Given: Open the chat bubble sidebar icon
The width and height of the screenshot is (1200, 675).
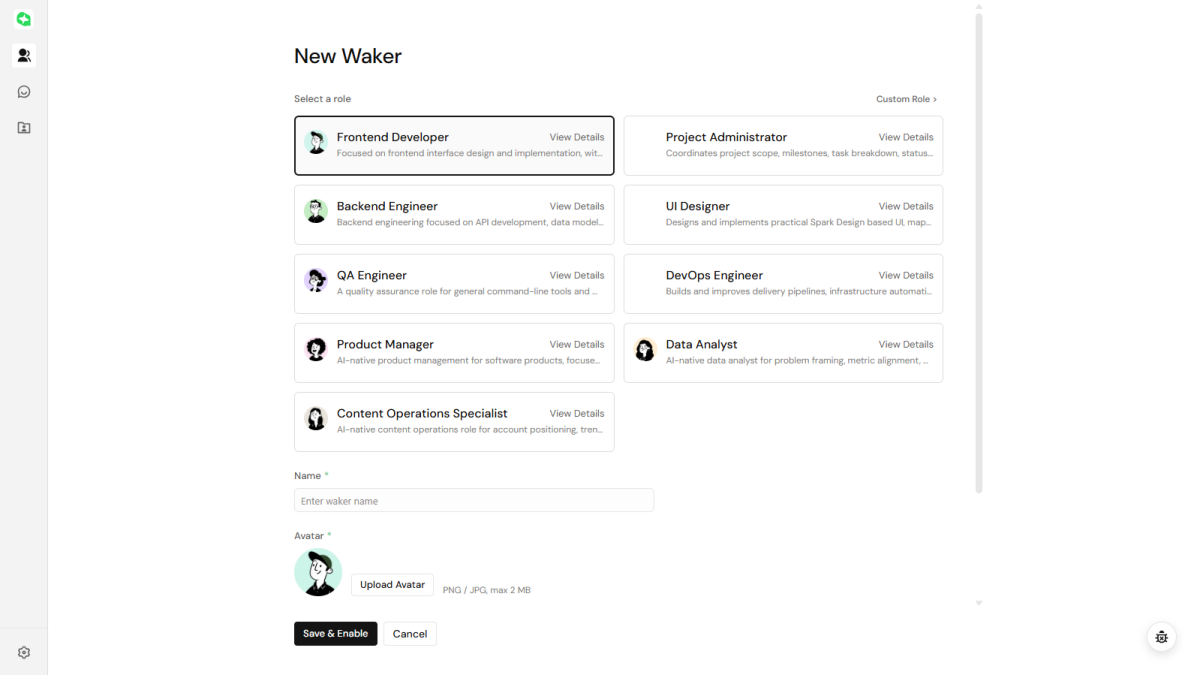Looking at the screenshot, I should point(24,91).
